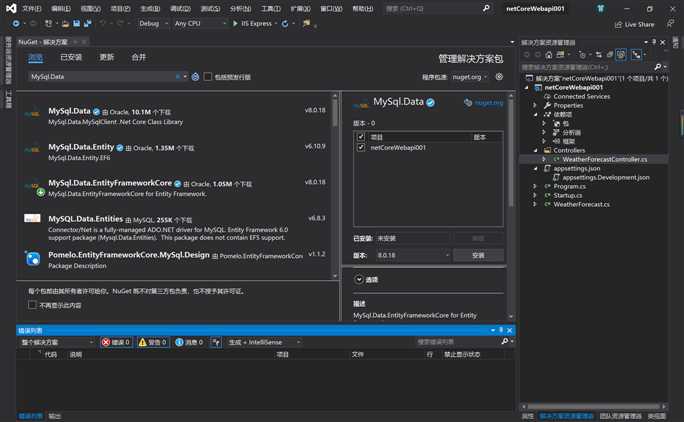The width and height of the screenshot is (684, 422).
Task: Click sync with active document icon
Action: pos(598,55)
